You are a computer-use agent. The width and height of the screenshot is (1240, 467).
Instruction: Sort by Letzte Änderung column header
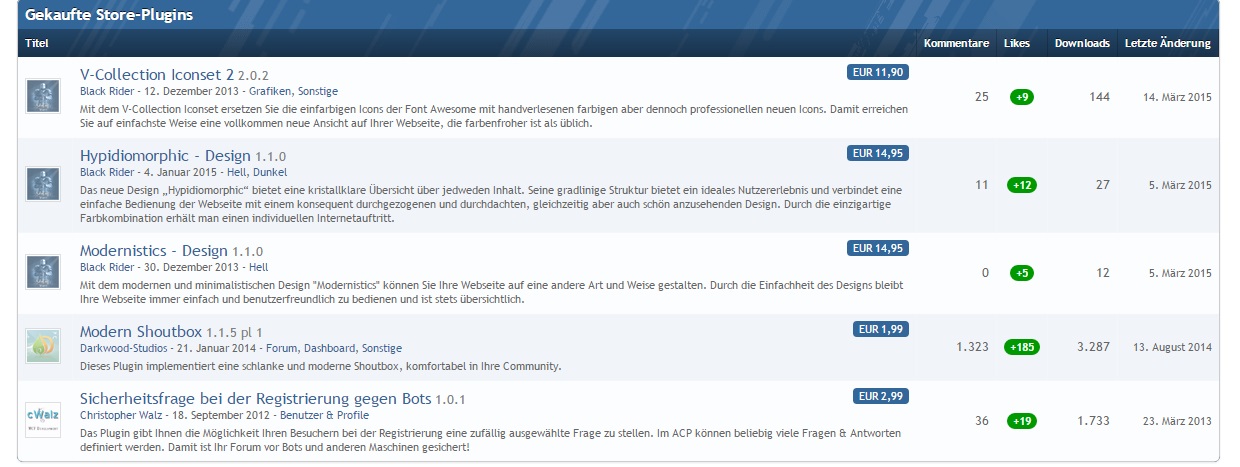pos(1167,43)
